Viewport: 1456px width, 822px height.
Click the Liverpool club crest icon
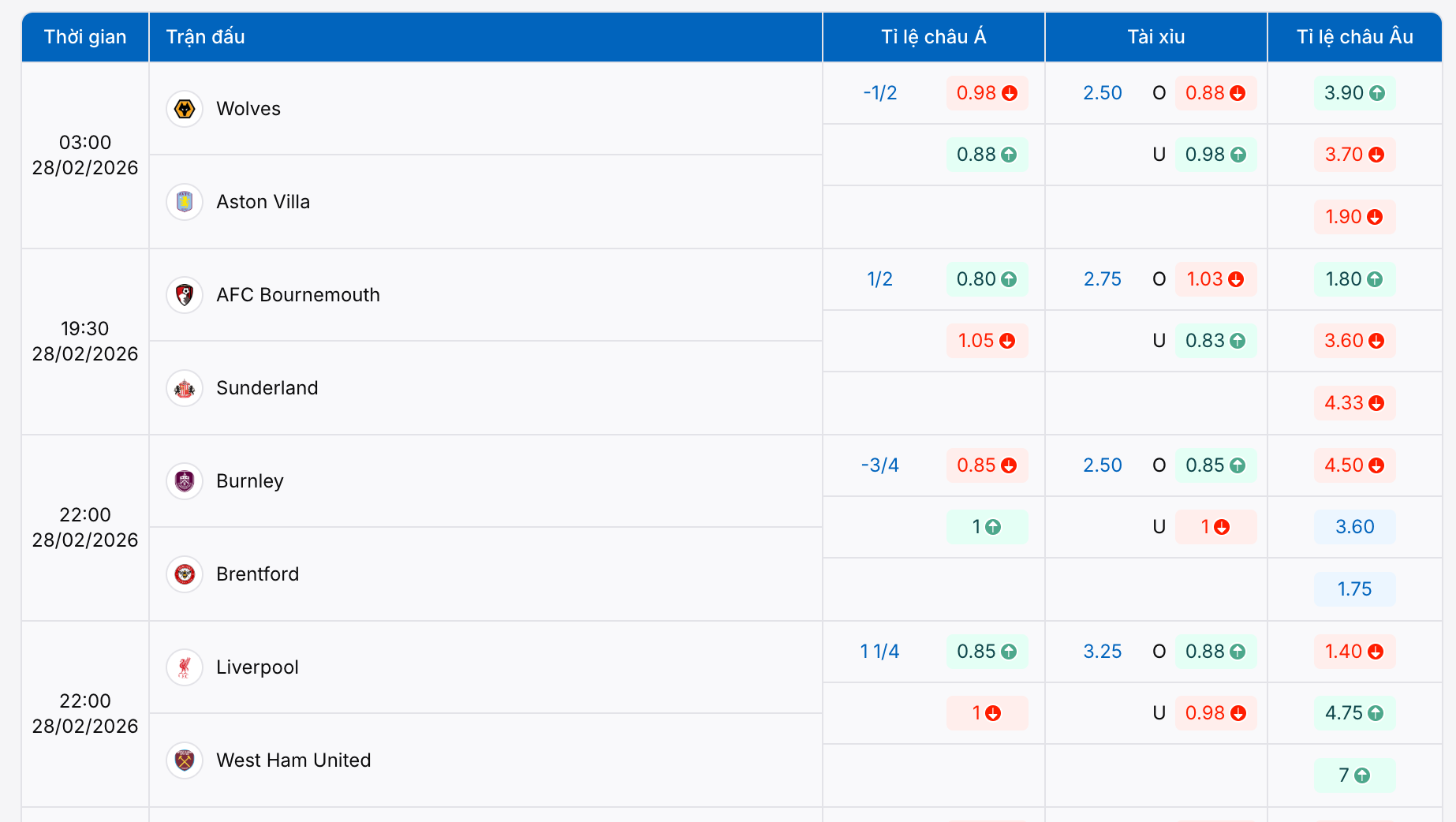(185, 667)
